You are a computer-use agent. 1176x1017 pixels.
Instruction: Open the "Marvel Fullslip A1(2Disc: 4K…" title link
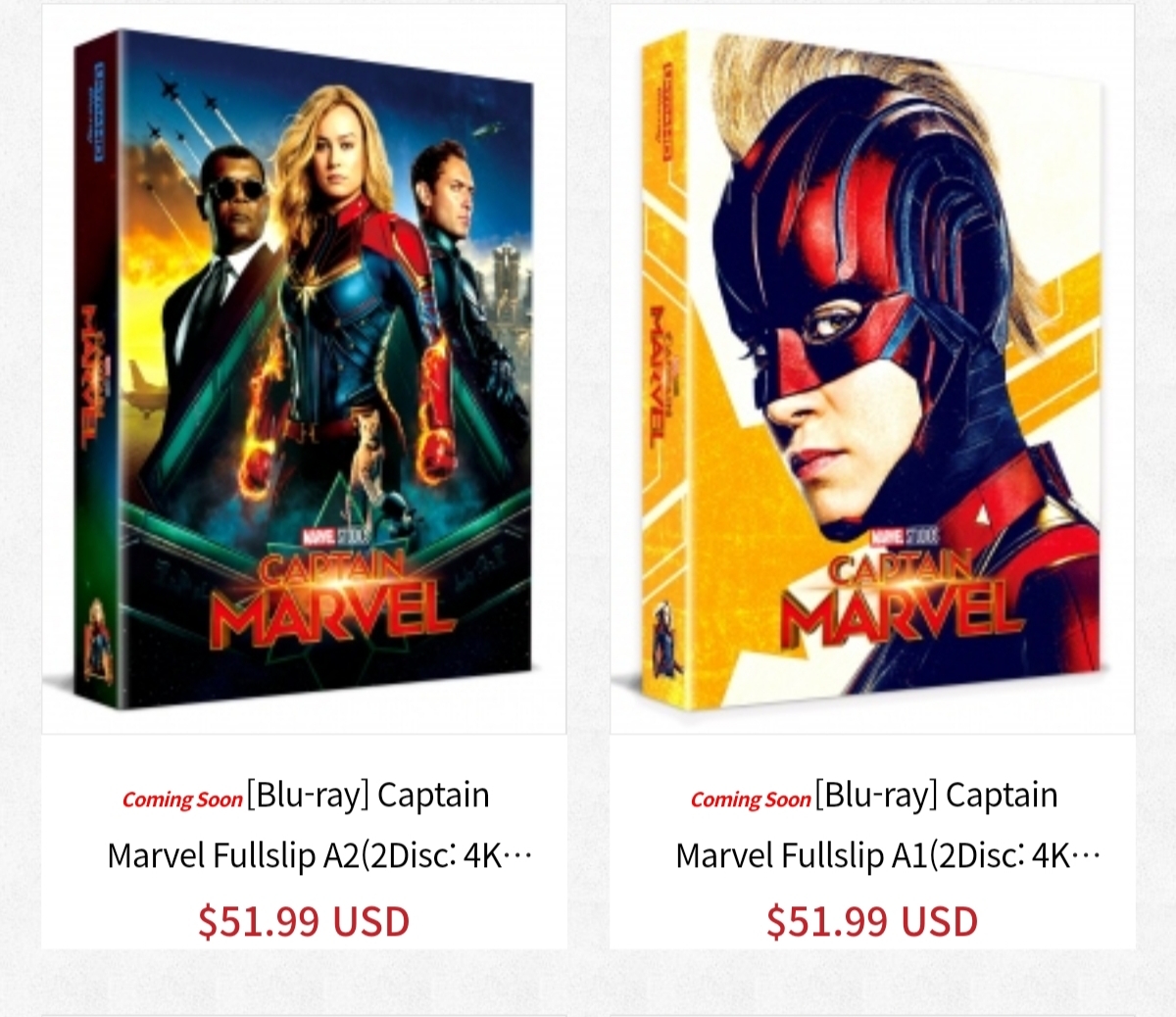pyautogui.click(x=888, y=855)
